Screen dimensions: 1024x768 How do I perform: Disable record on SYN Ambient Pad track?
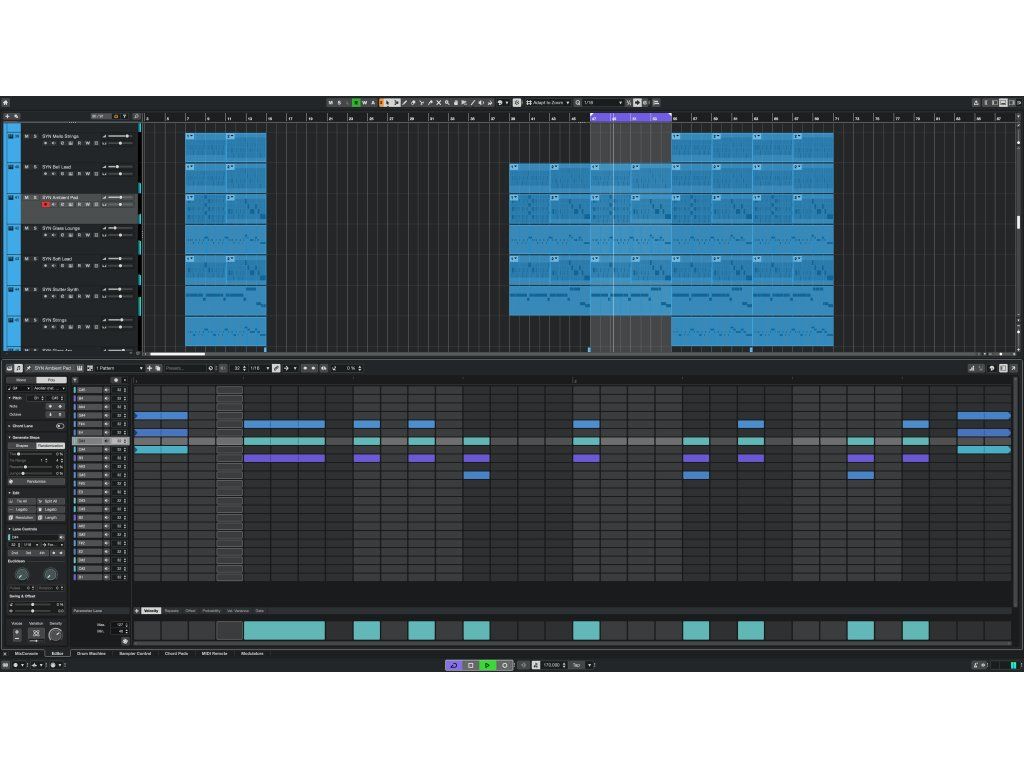[x=45, y=205]
